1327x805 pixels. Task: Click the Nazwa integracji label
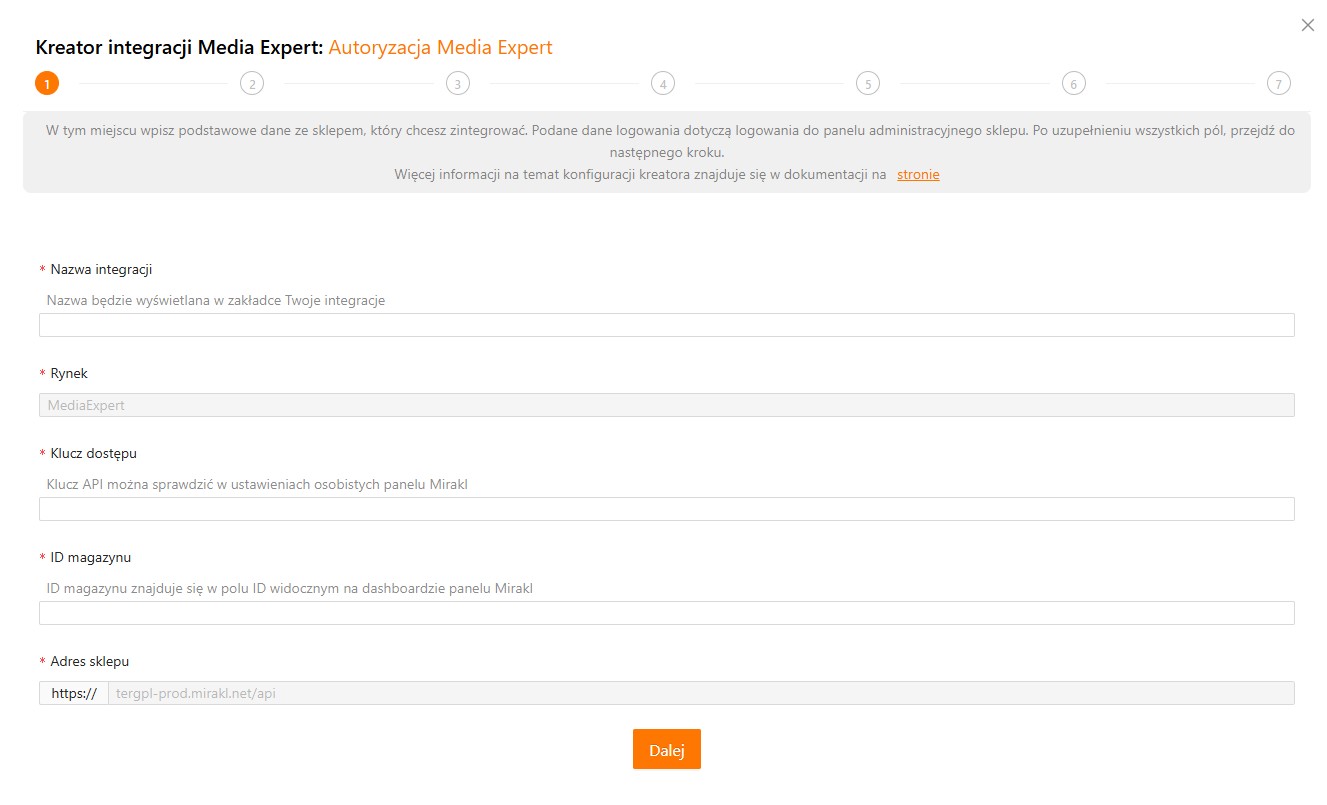(x=101, y=269)
